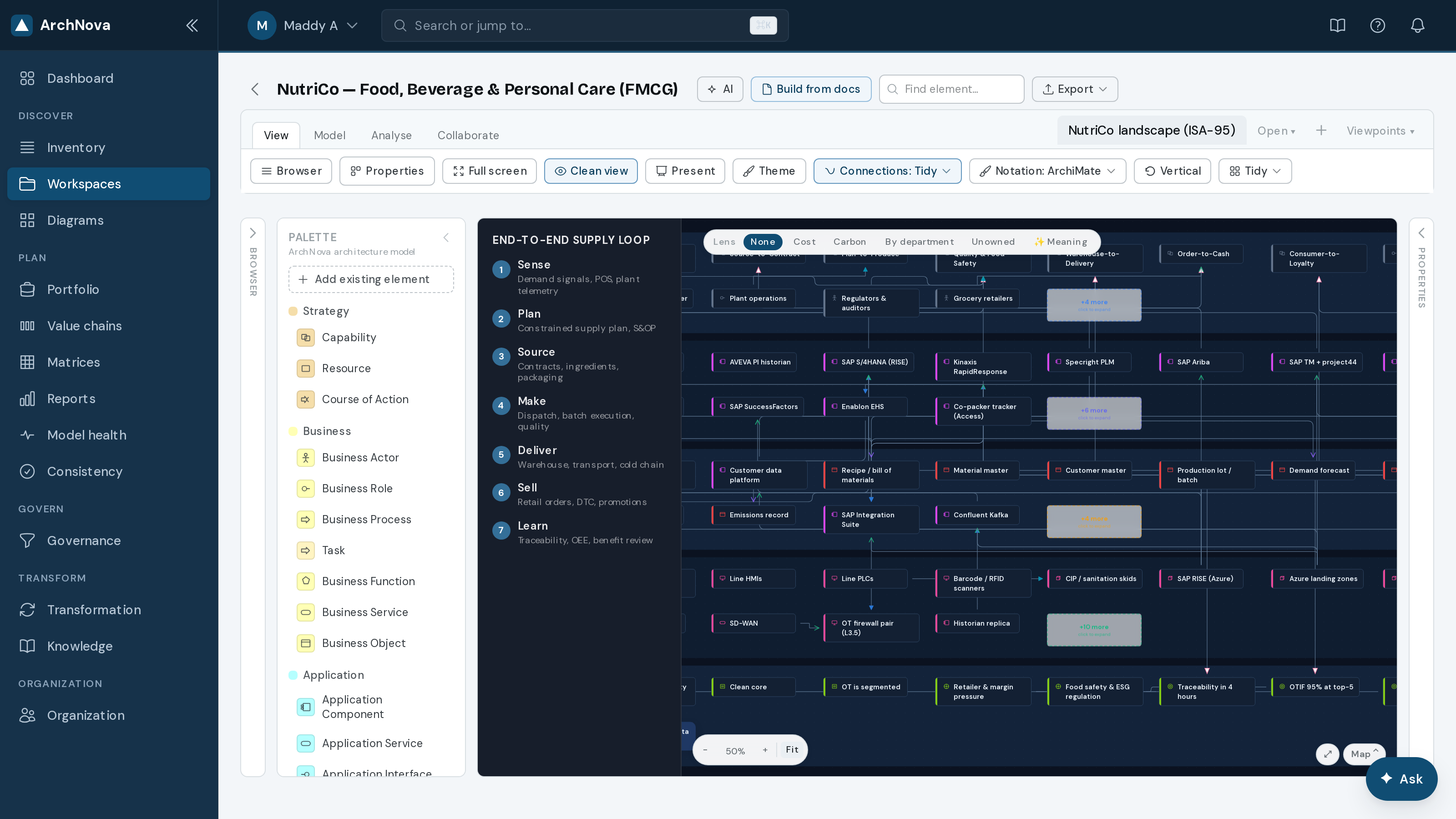Select the Business Object palette icon

[x=306, y=643]
